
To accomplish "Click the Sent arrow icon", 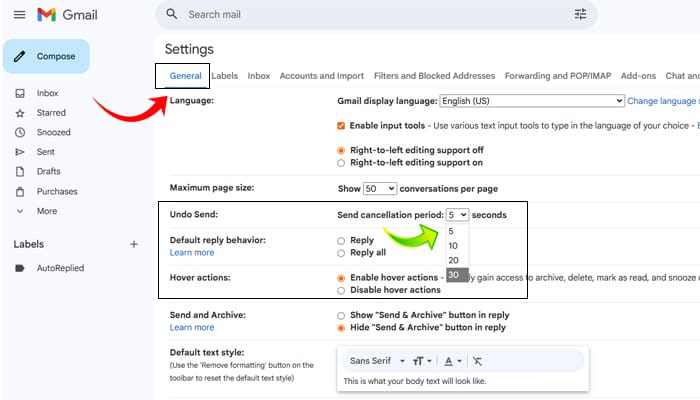I will coord(20,152).
